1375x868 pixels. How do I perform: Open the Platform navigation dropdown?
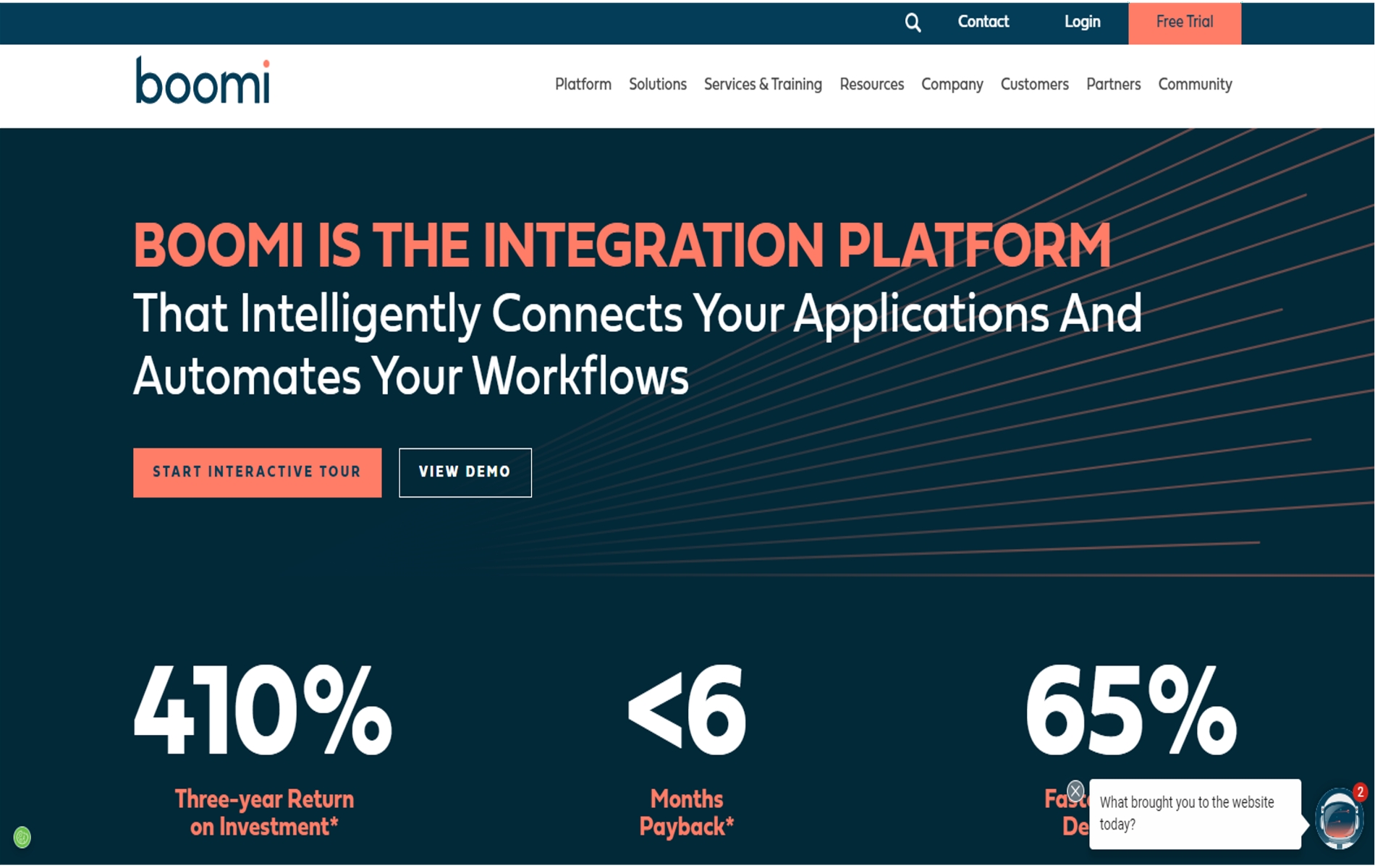pos(583,85)
